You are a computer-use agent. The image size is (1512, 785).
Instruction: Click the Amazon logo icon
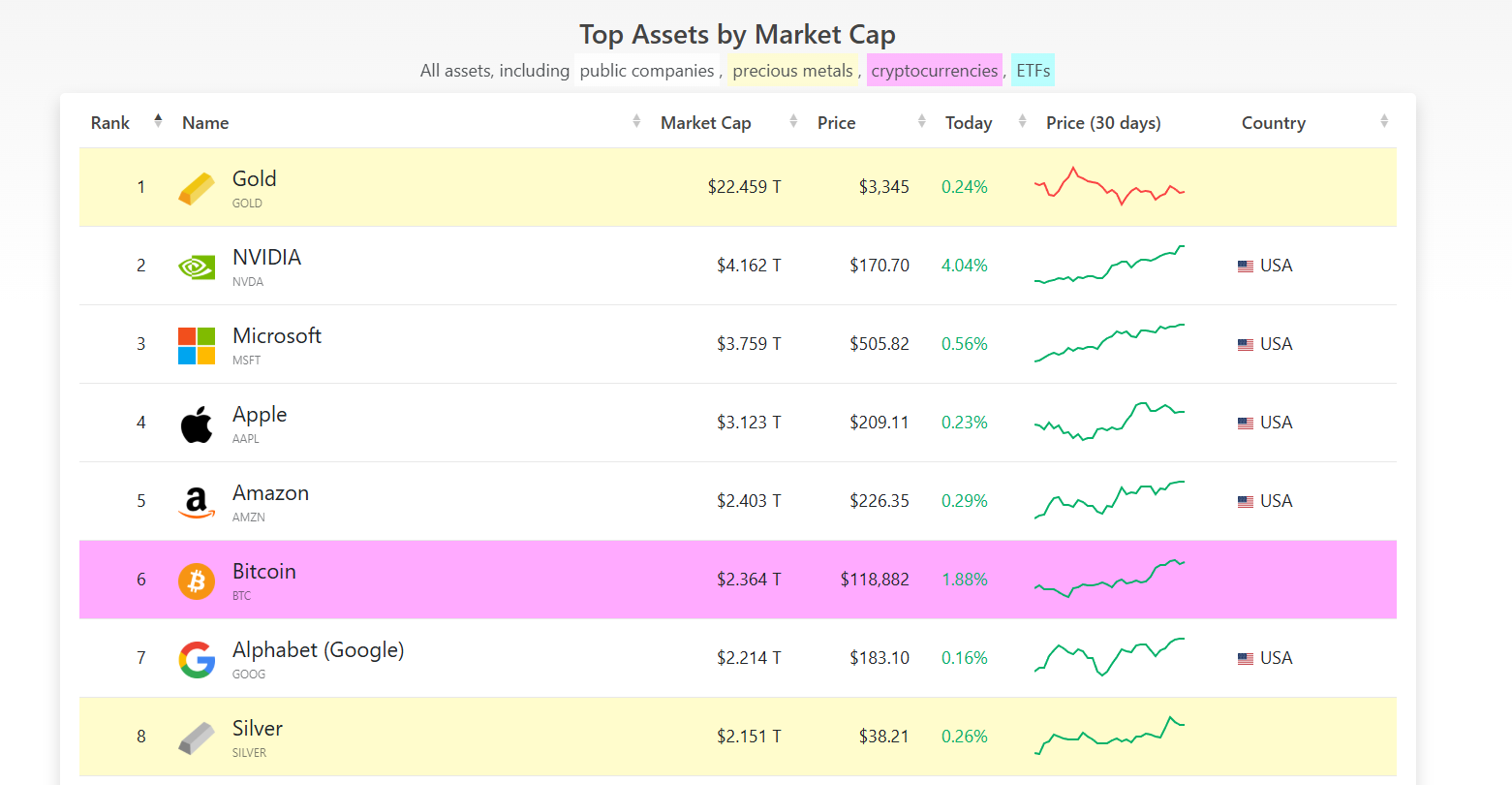197,502
